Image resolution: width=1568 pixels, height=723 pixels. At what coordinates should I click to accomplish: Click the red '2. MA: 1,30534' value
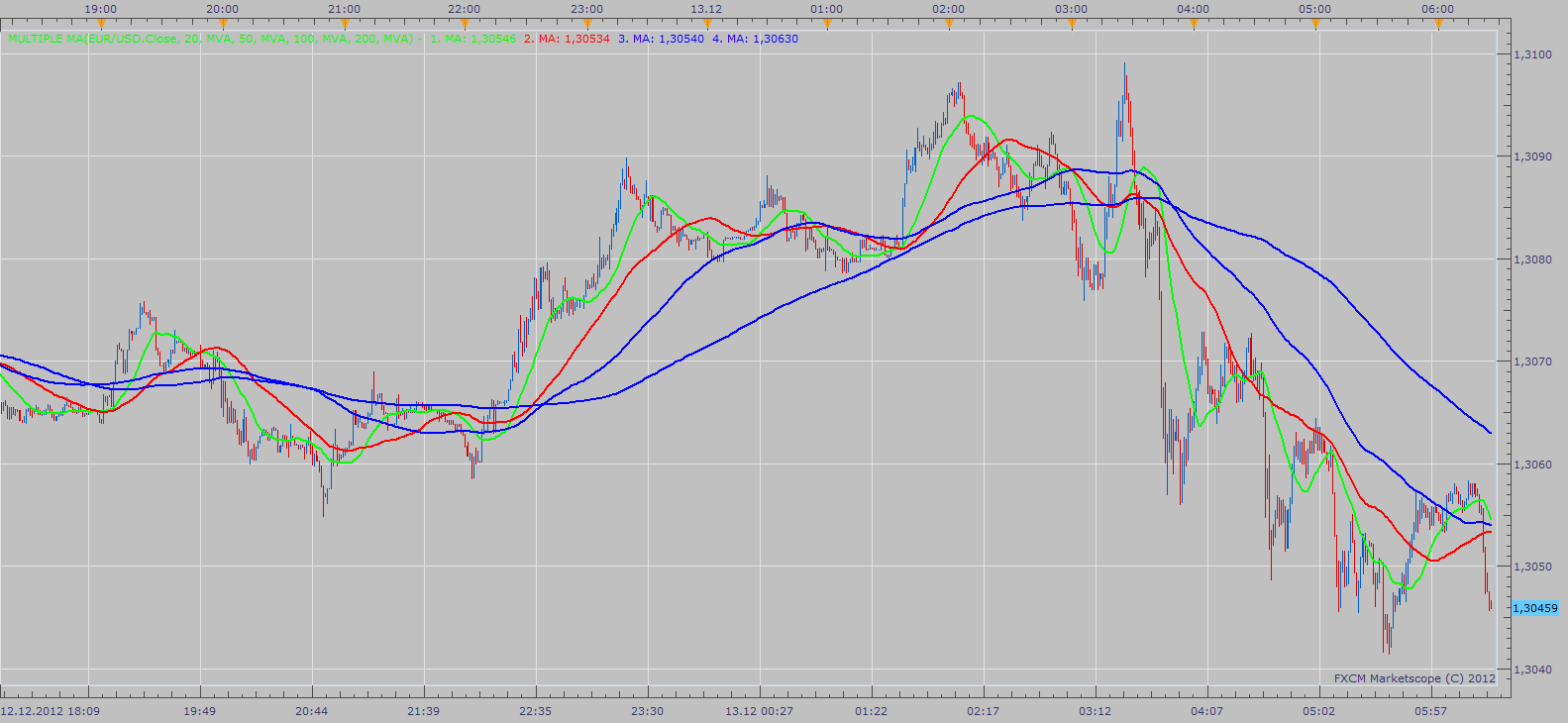pyautogui.click(x=567, y=39)
